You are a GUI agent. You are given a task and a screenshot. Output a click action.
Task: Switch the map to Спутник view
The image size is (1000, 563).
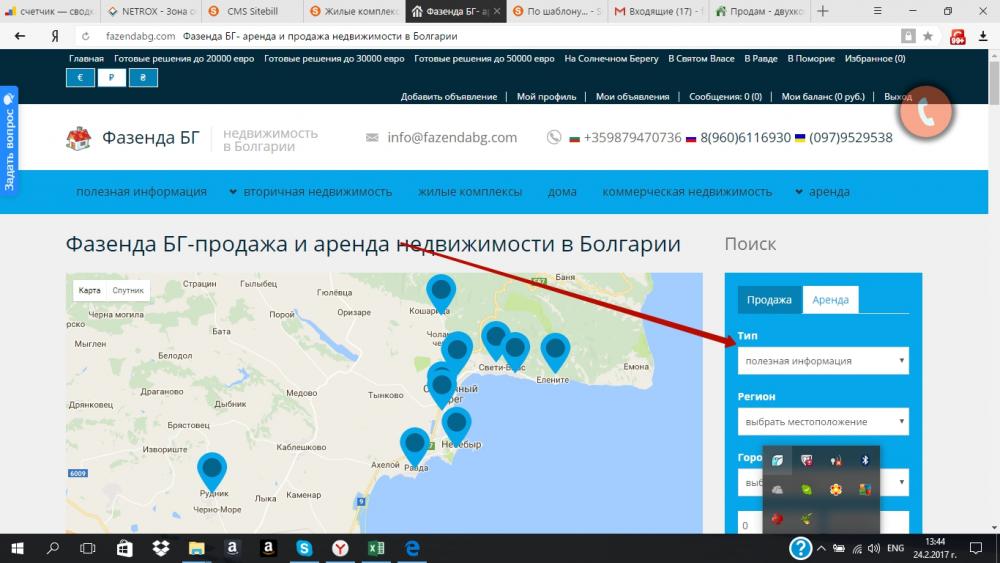coord(128,291)
